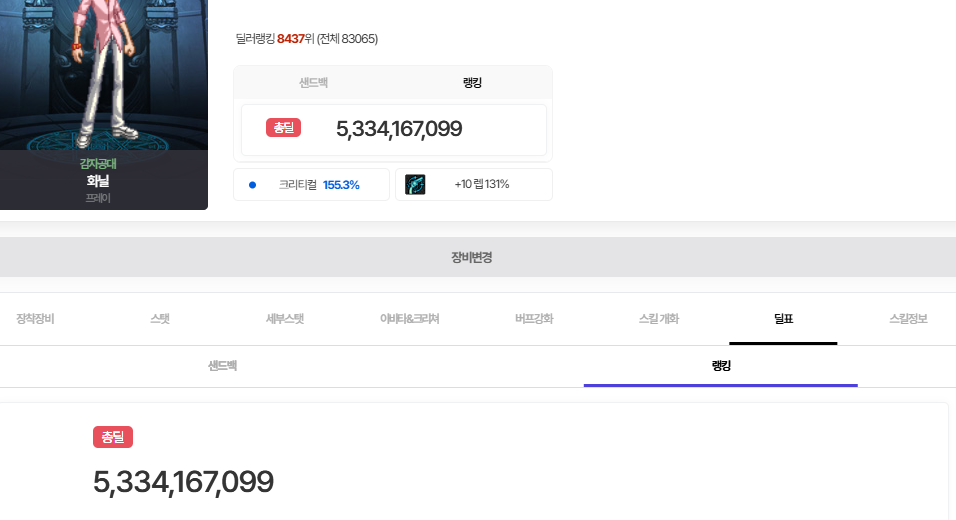Open the 스탯 tab
The image size is (956, 520).
tap(160, 319)
